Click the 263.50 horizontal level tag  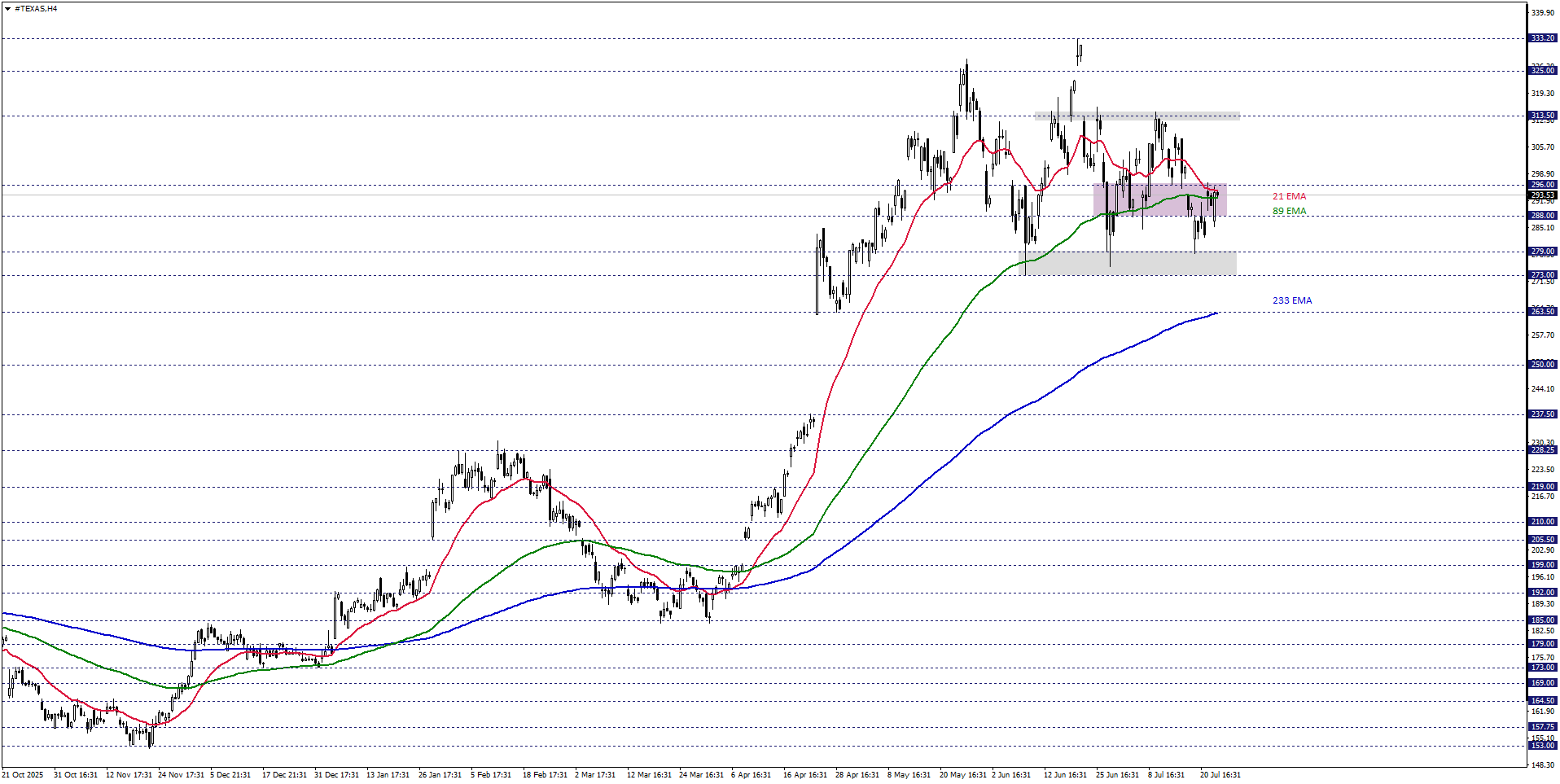[1542, 312]
